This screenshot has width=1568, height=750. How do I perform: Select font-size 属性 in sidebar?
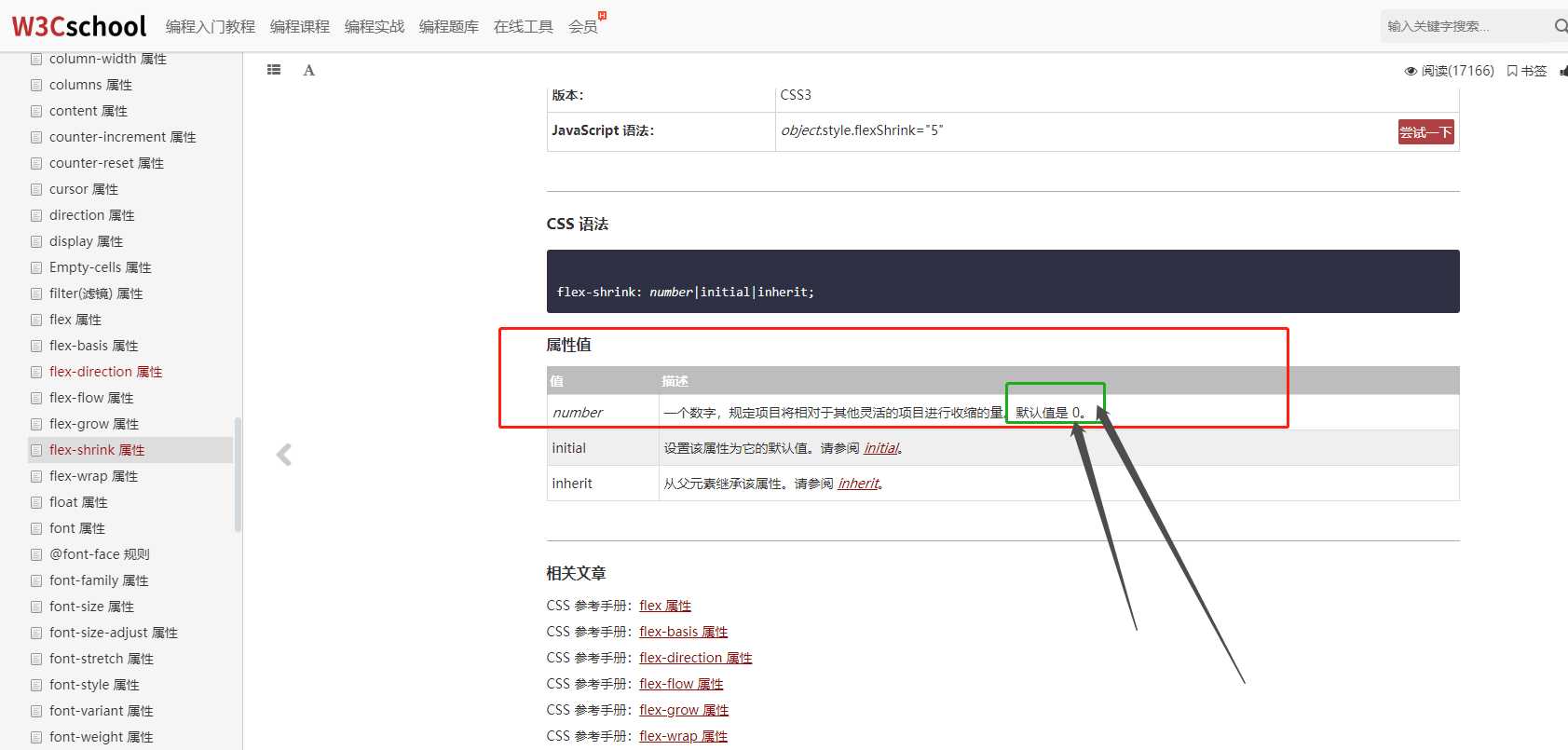tap(91, 607)
